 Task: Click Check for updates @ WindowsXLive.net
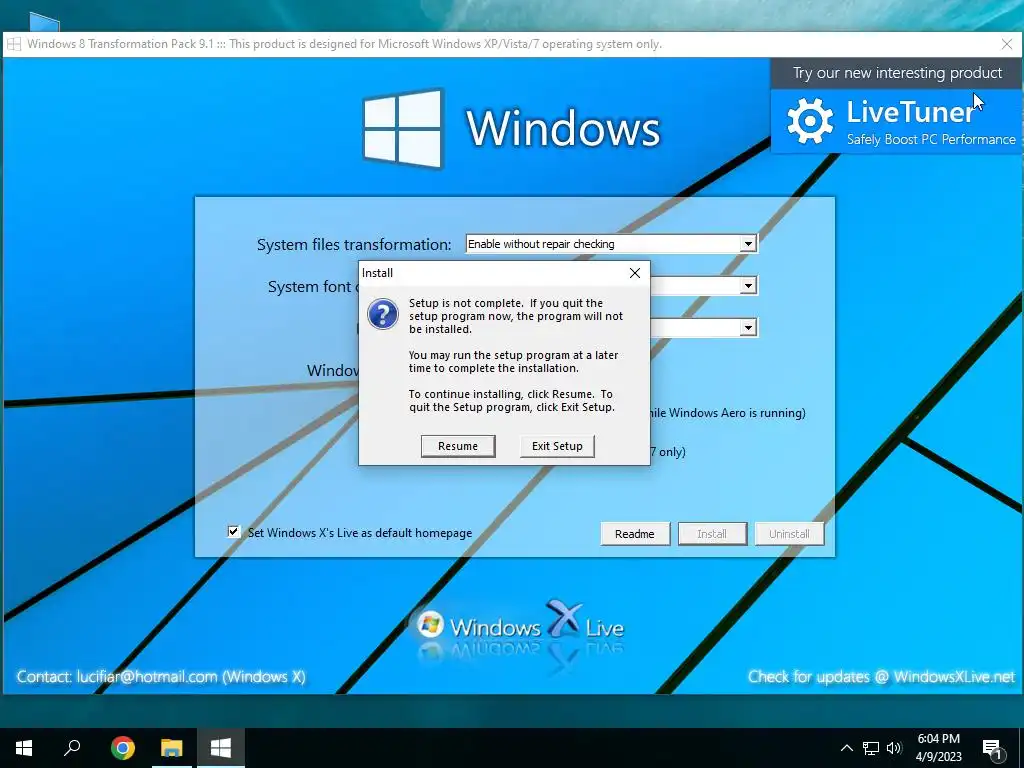tap(882, 677)
